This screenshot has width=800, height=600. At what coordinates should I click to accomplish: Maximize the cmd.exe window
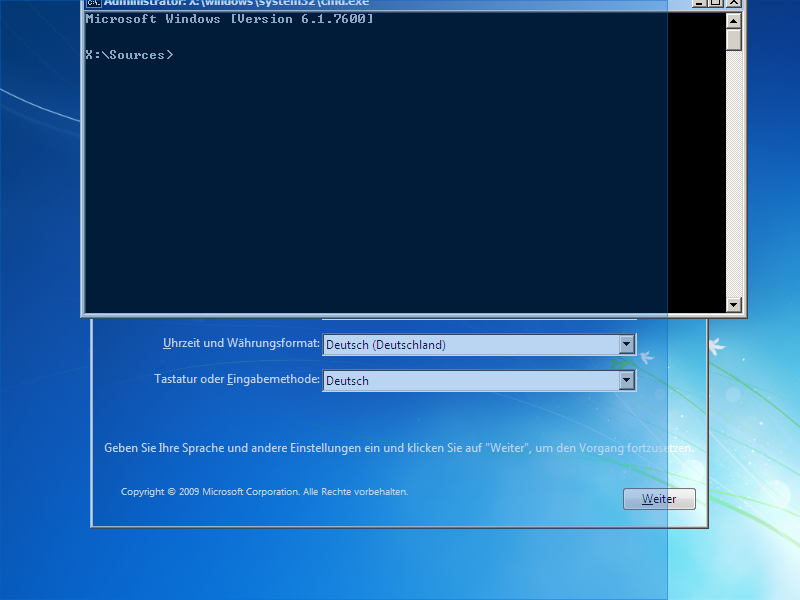[x=716, y=3]
